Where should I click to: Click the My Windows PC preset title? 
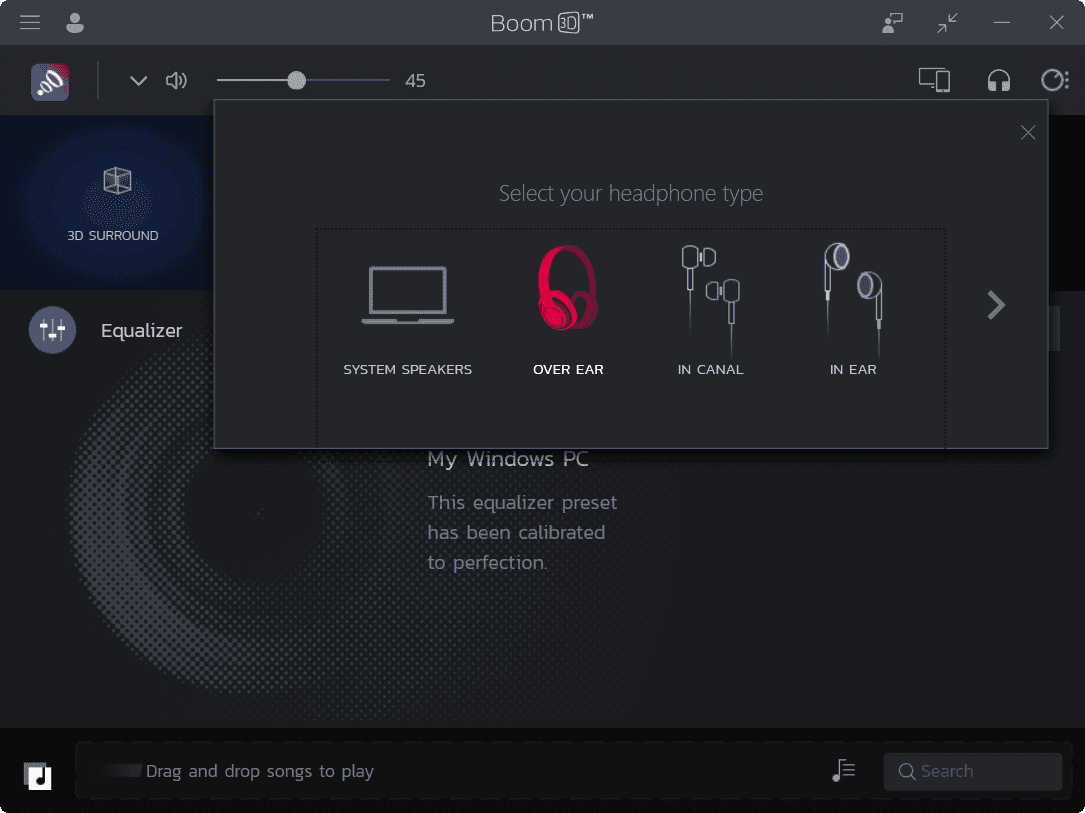point(508,459)
